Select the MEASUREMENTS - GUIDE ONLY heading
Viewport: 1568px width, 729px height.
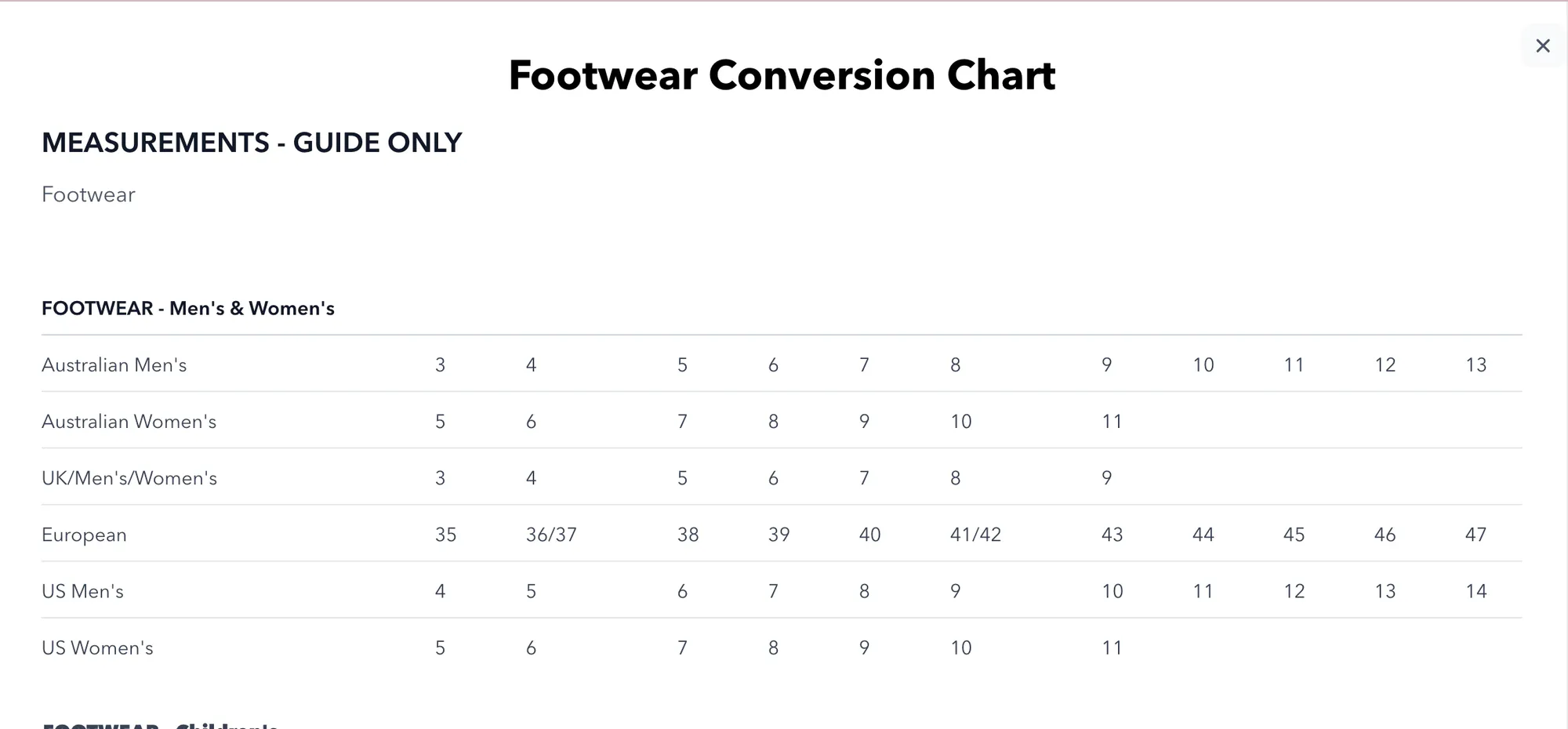point(252,143)
